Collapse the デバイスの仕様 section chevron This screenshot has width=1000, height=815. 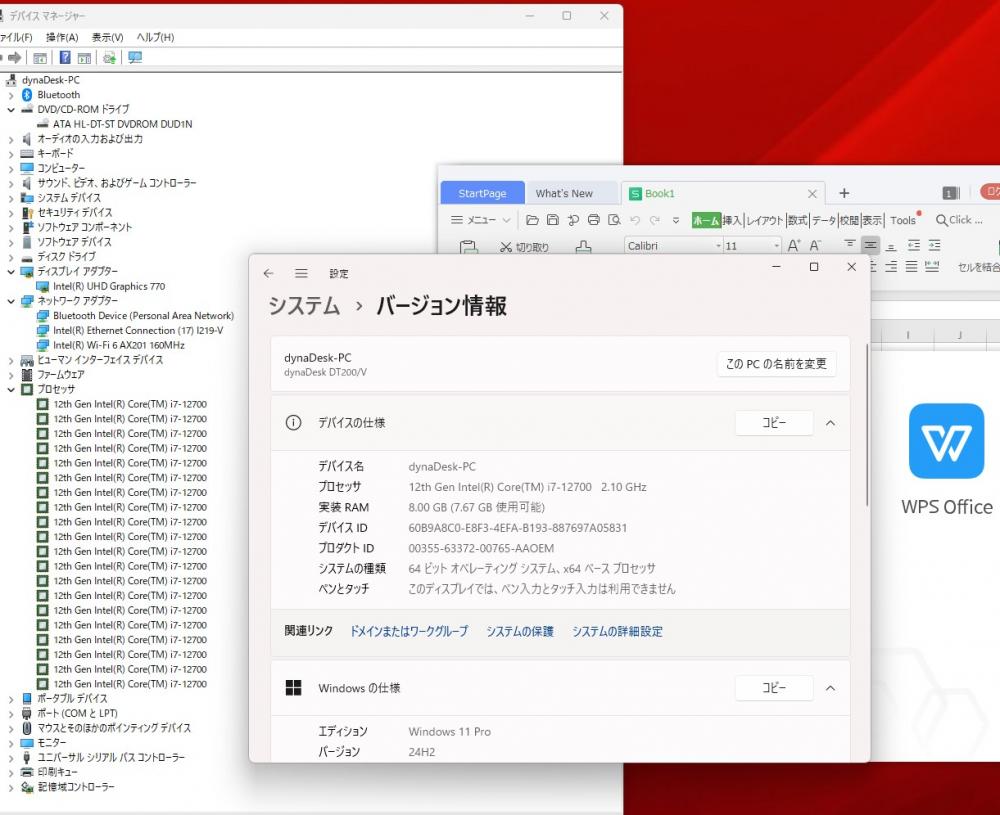[830, 423]
